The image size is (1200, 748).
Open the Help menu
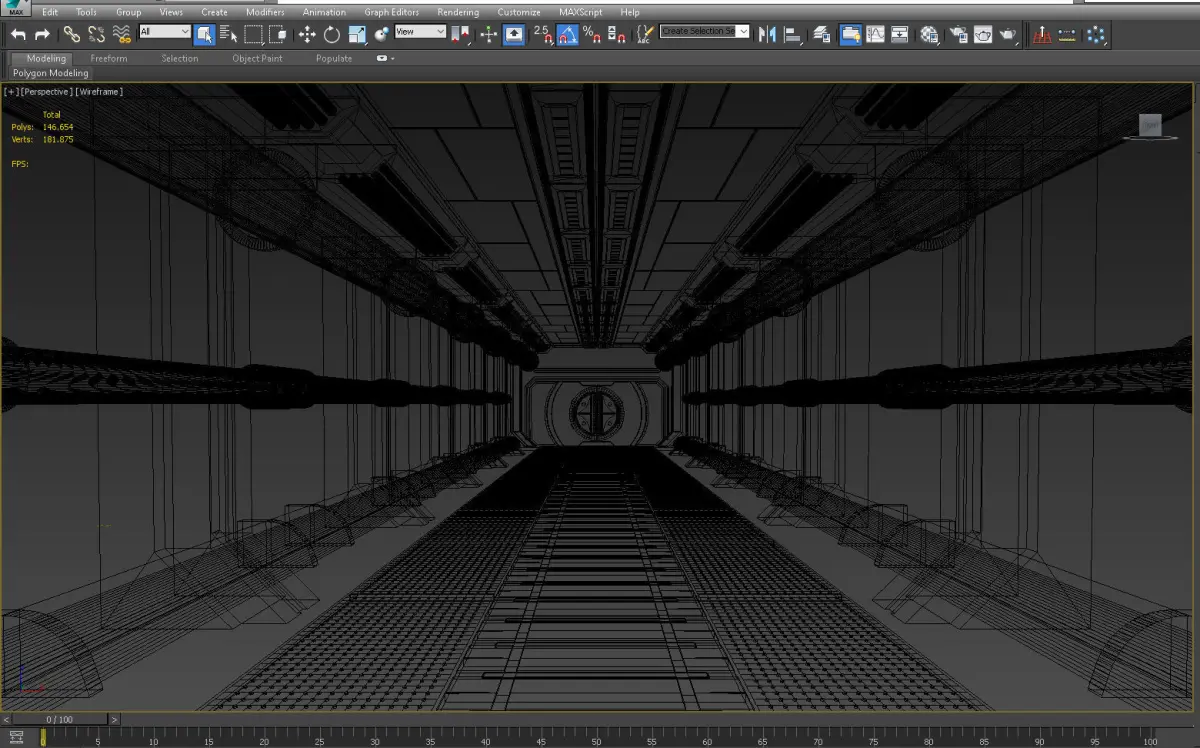point(630,12)
